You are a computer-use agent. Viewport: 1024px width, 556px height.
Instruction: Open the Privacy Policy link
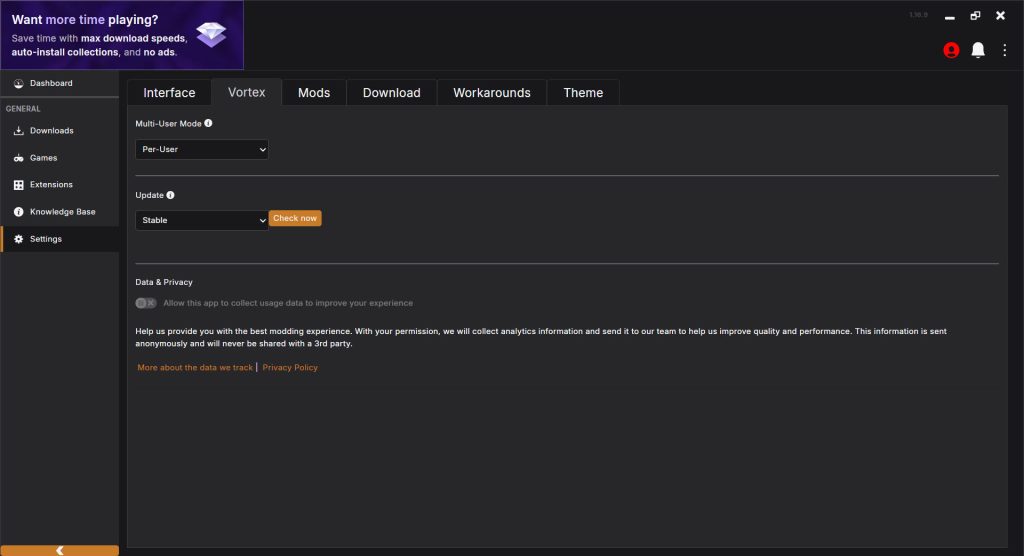290,368
